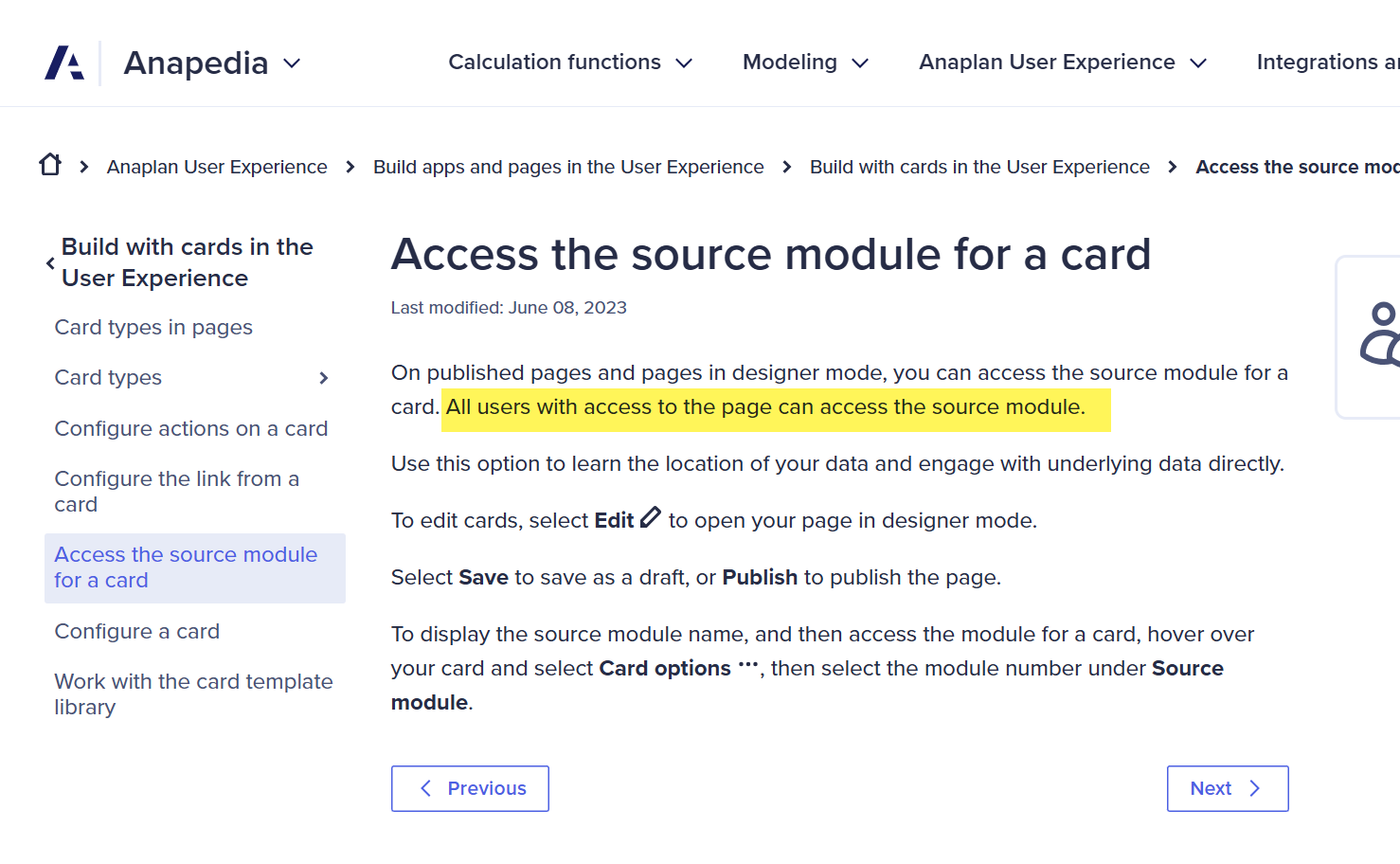1400x864 pixels.
Task: Open Configure actions on a card
Action: tap(191, 429)
